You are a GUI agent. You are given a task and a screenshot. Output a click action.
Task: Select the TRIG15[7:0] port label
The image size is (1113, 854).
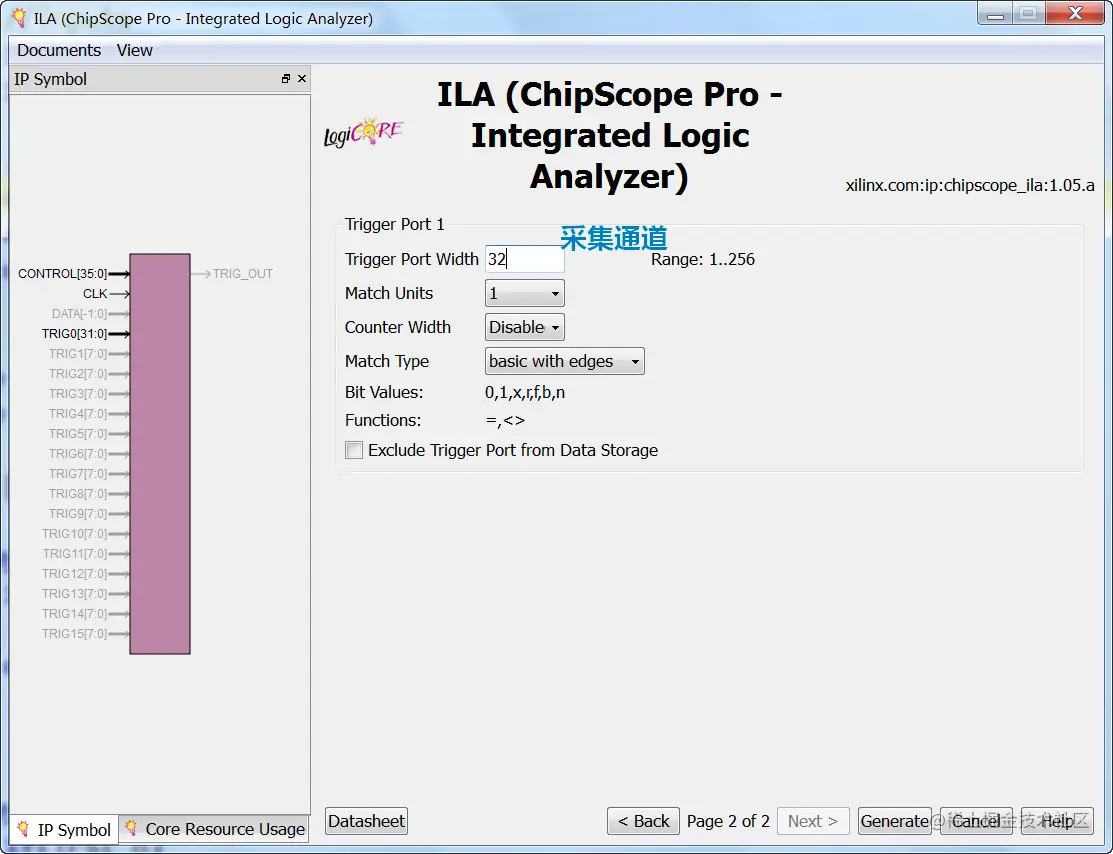coord(75,633)
